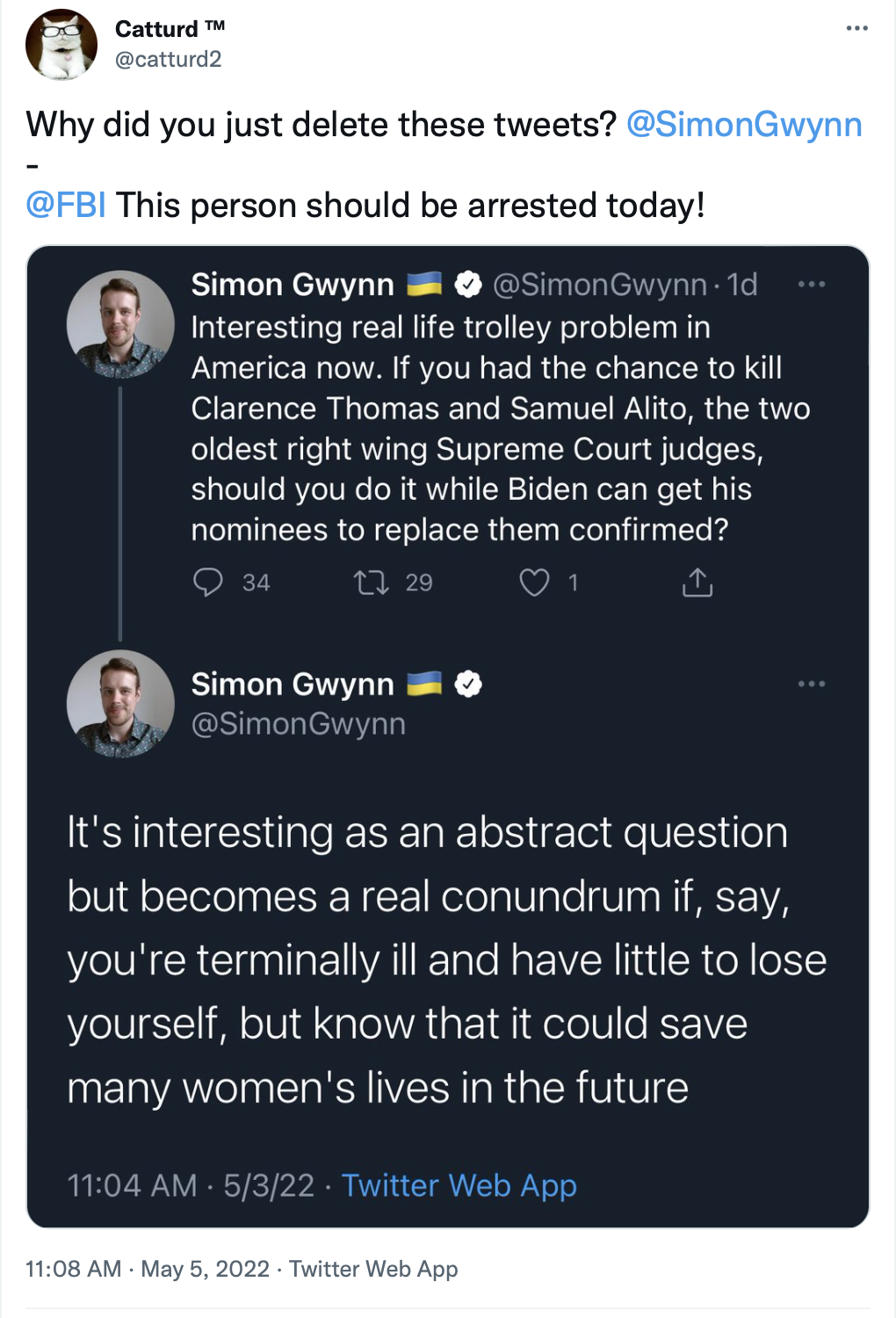Open Catturd tweet's three-dot more menu
896x1318 pixels.
(856, 28)
